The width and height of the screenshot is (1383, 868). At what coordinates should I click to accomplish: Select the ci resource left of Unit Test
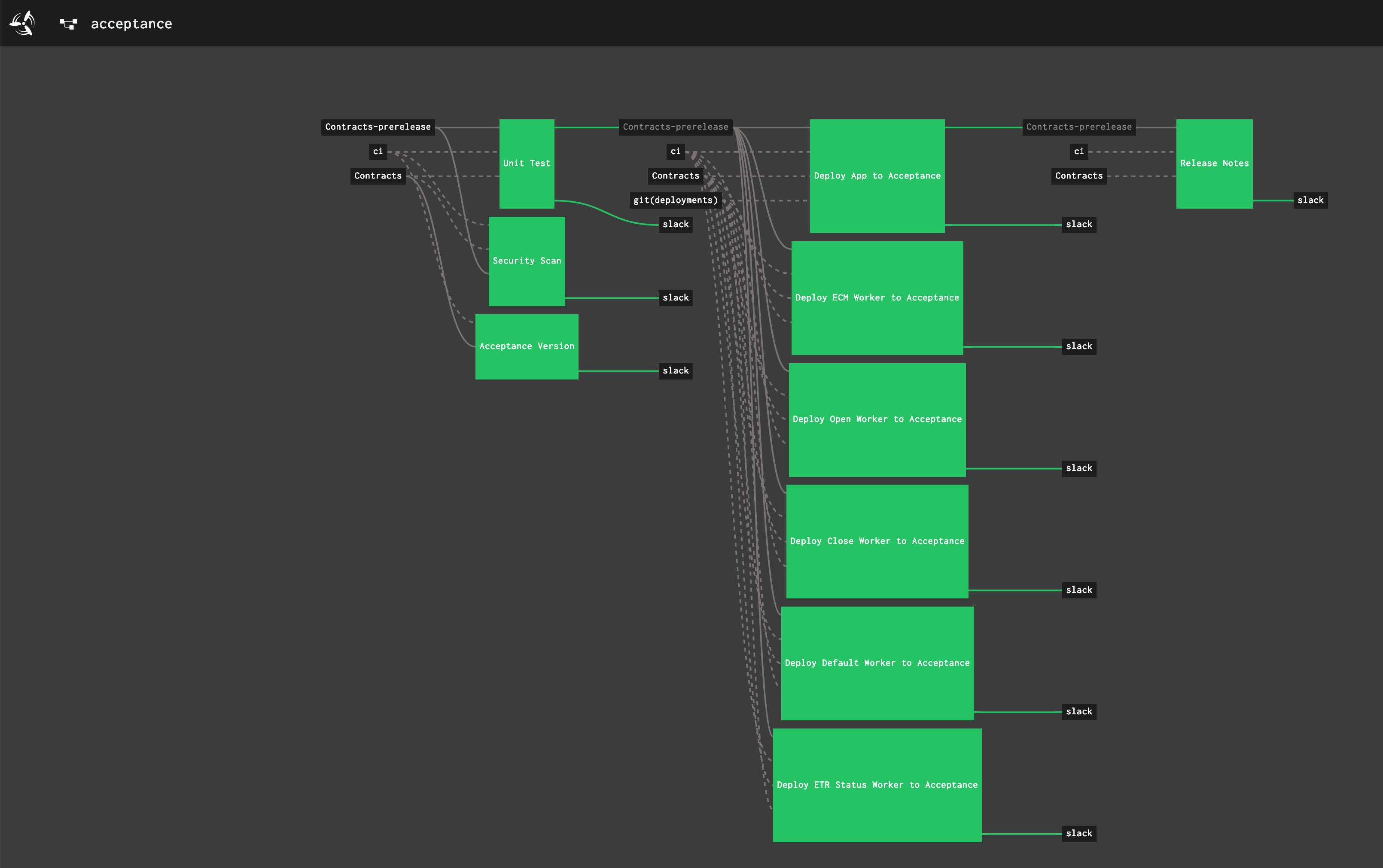pyautogui.click(x=378, y=152)
